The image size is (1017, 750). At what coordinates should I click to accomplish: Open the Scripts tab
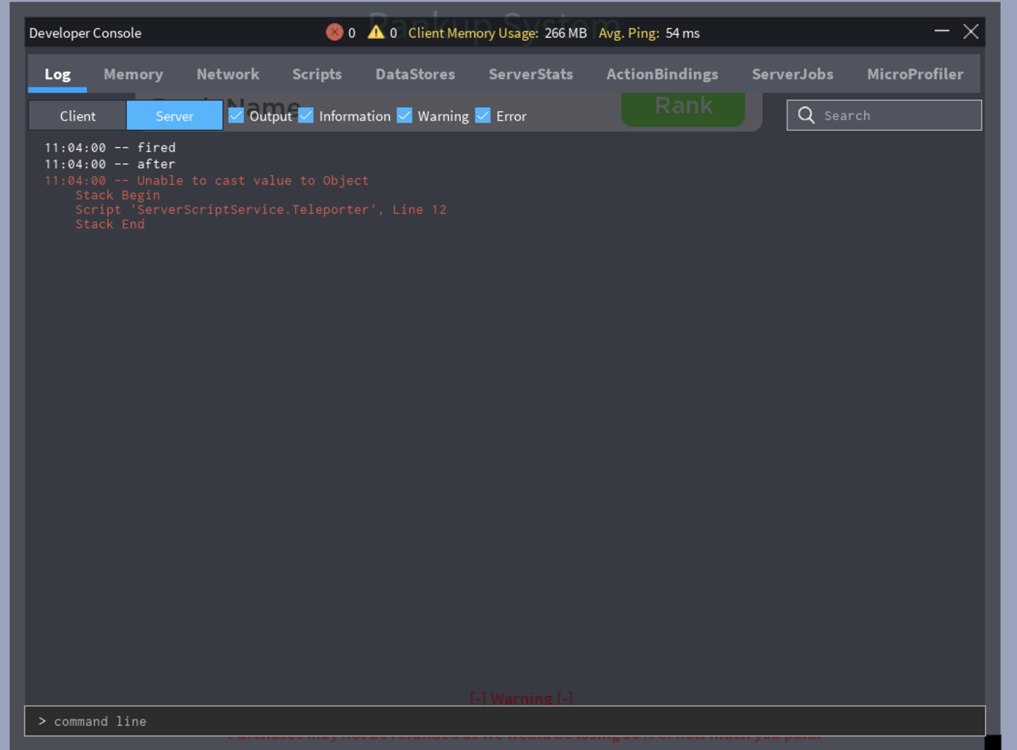click(x=317, y=73)
